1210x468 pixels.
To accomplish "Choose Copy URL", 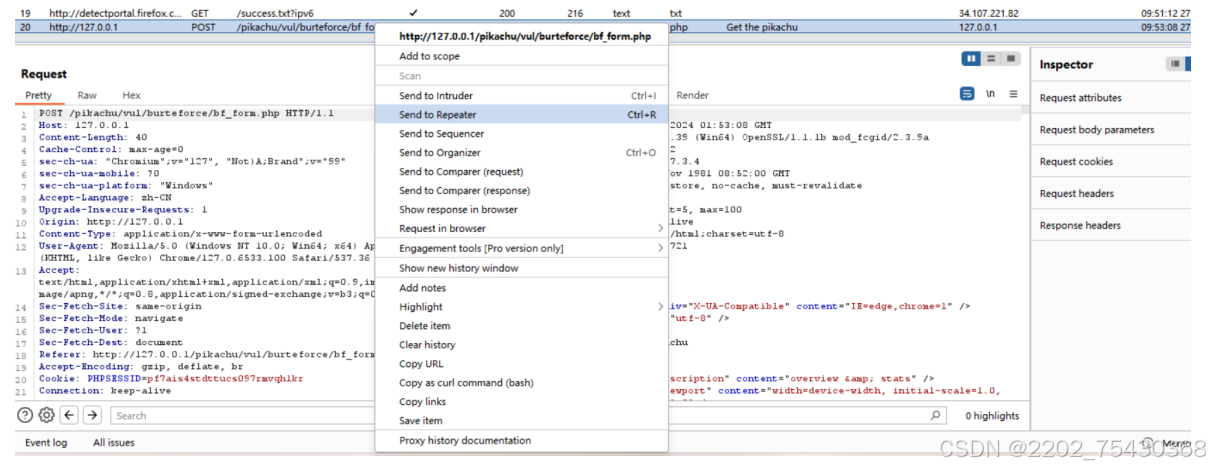I will tap(521, 364).
